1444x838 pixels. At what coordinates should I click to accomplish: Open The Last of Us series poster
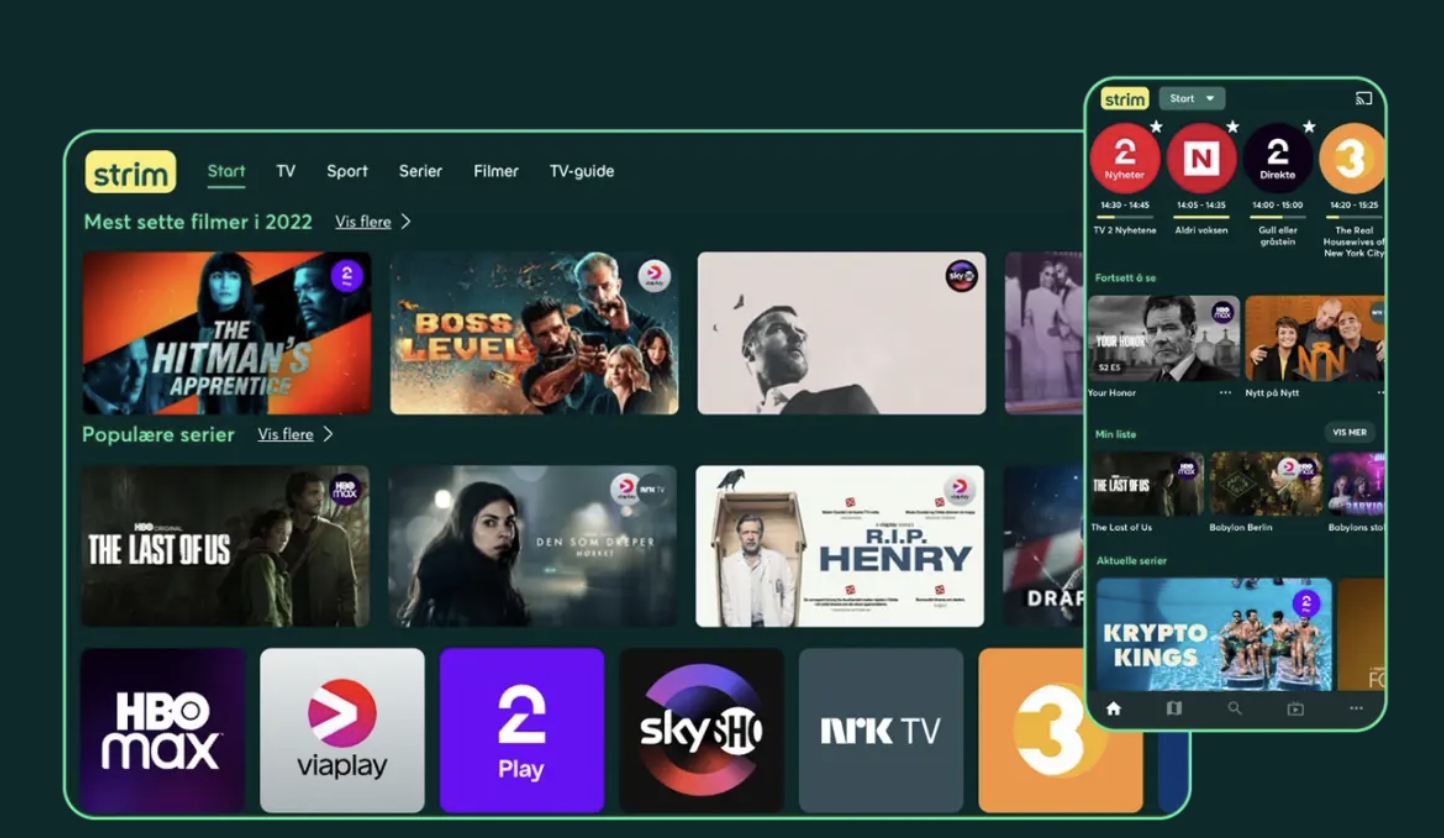225,546
